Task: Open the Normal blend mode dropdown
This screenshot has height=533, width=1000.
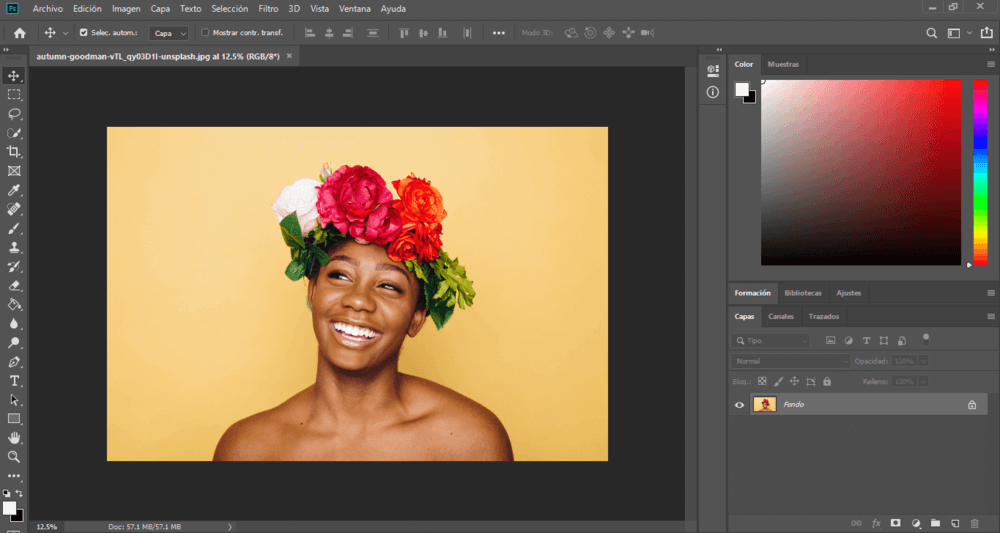Action: [x=790, y=360]
